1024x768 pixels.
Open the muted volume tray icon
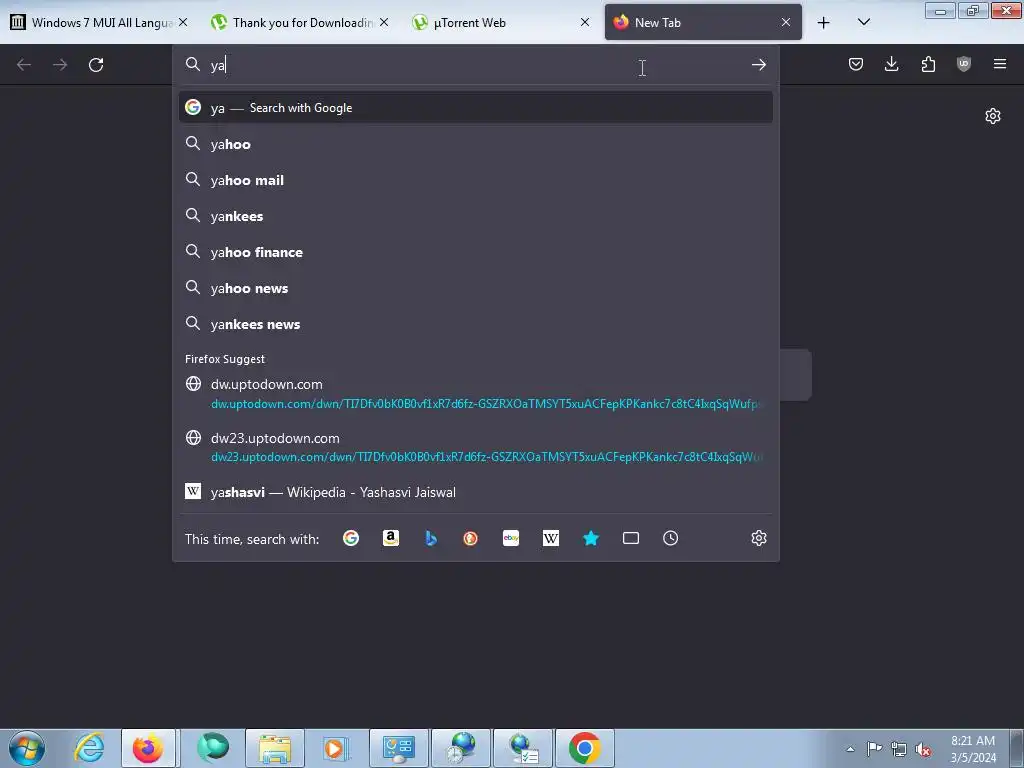[x=923, y=749]
